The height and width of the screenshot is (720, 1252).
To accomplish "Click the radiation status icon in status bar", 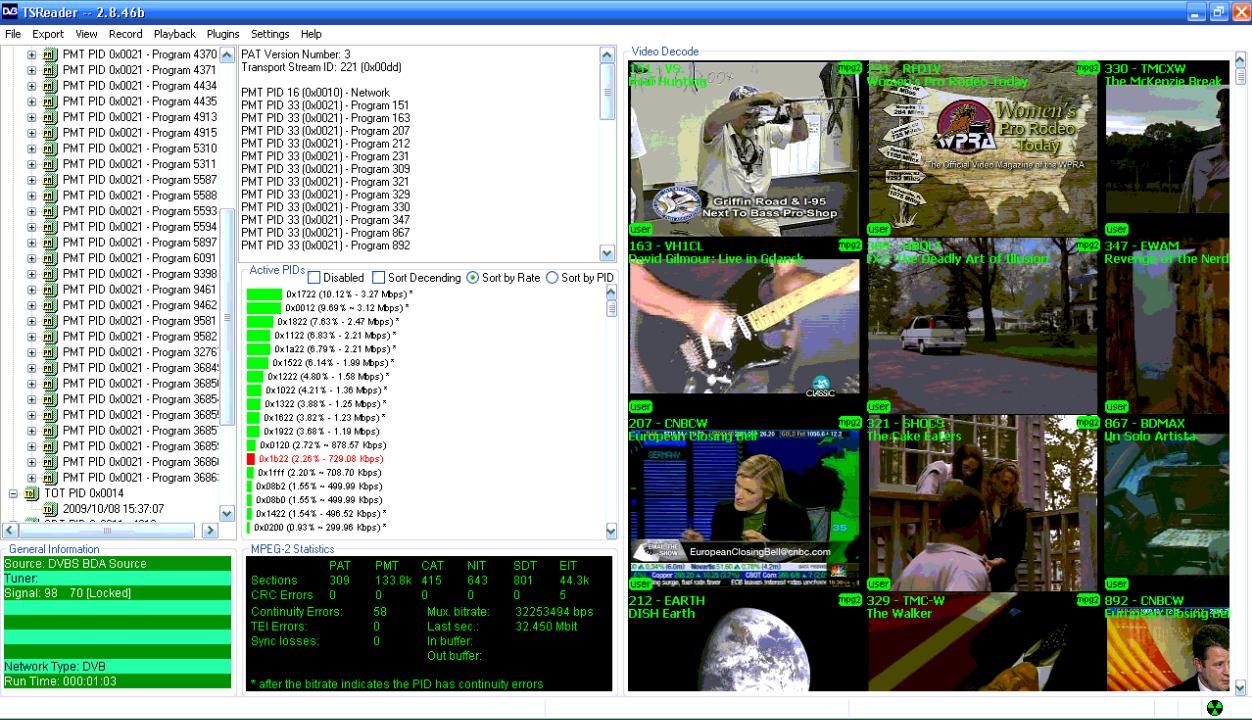I will [1215, 709].
